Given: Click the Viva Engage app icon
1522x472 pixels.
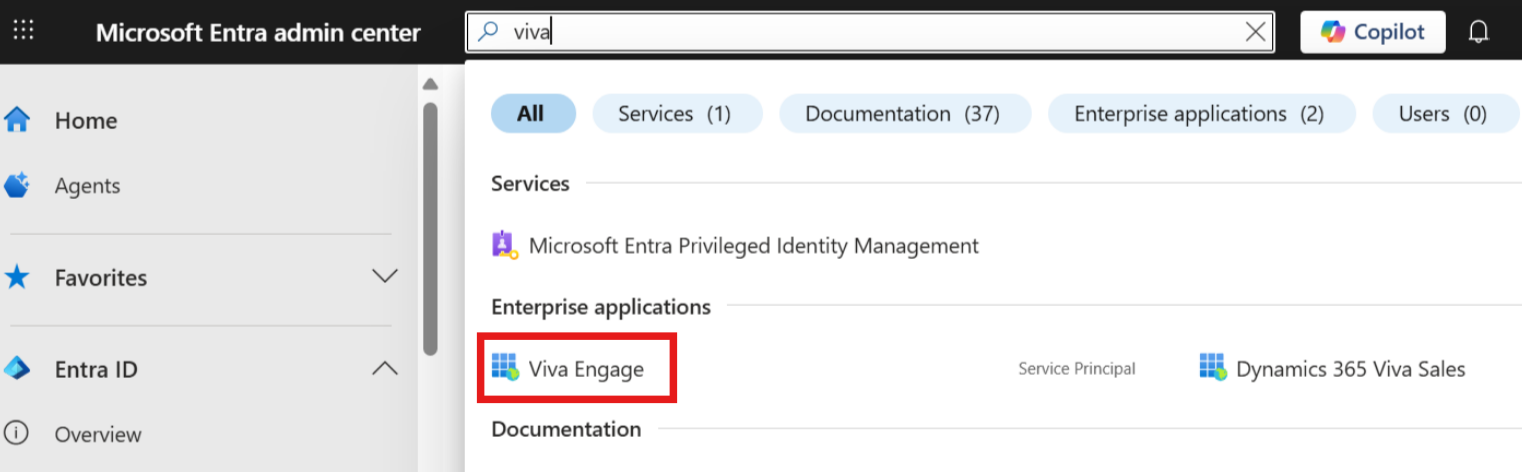Looking at the screenshot, I should click(x=505, y=368).
